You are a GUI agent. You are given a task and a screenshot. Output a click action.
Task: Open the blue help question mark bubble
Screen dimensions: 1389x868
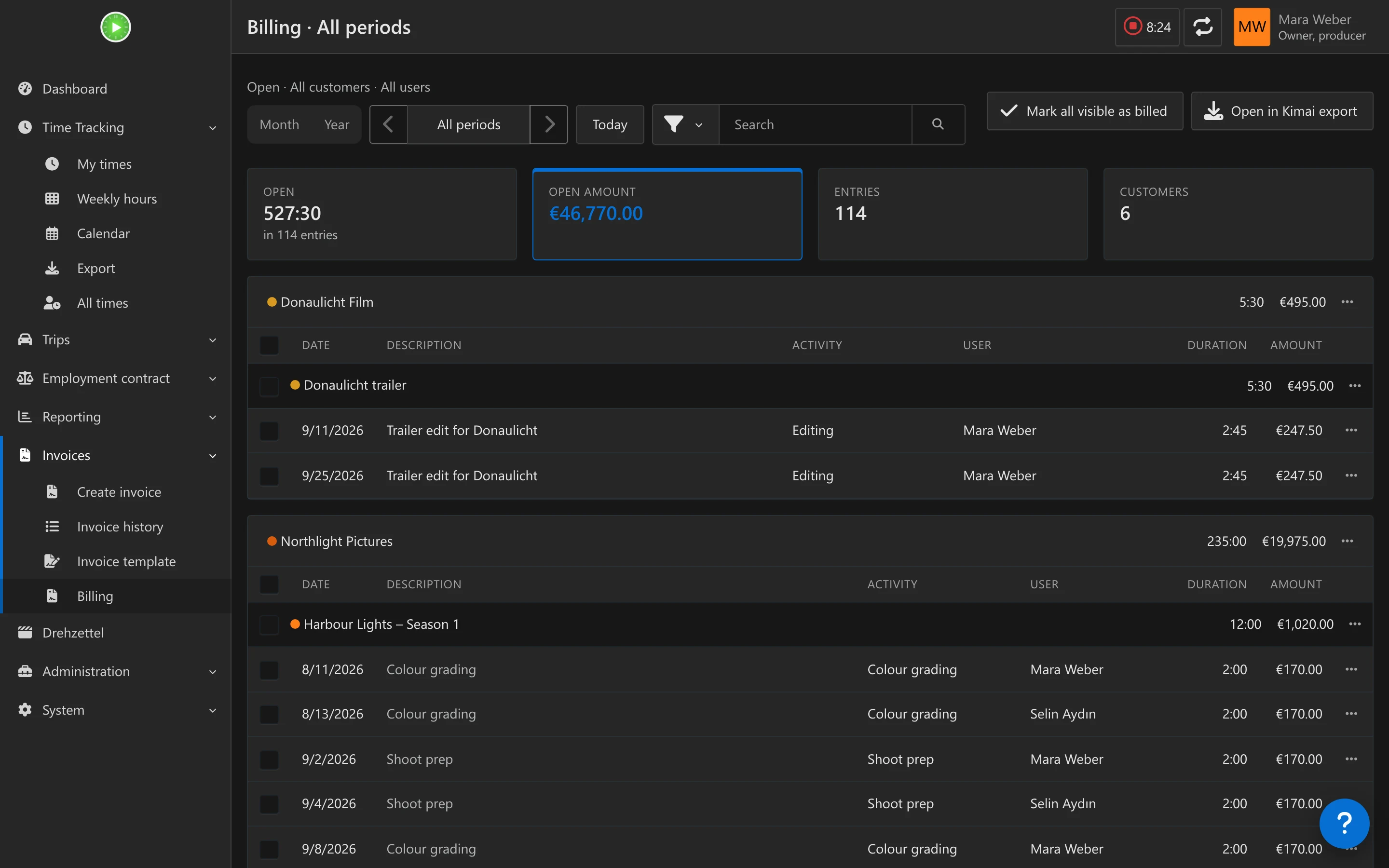(x=1344, y=823)
